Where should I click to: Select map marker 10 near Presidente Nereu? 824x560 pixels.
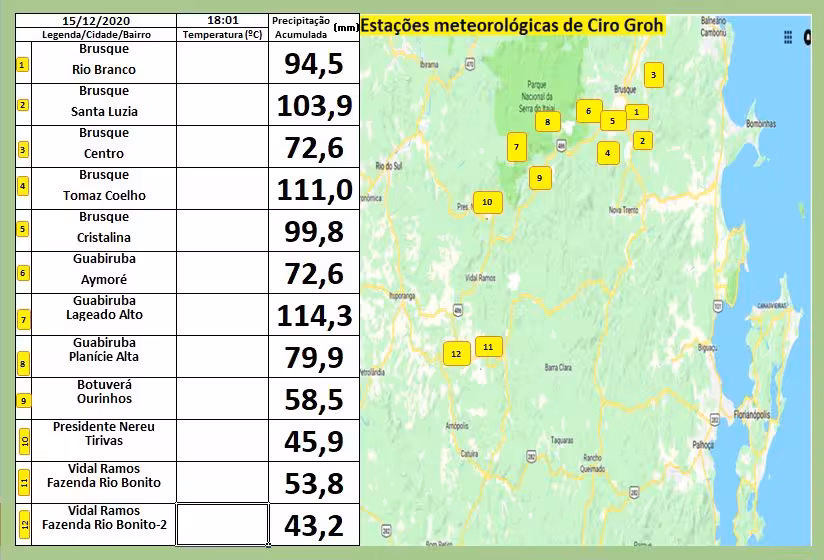(x=487, y=202)
